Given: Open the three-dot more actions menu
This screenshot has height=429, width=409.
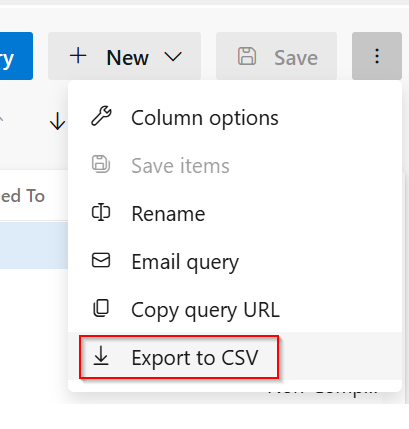Looking at the screenshot, I should coord(377,56).
